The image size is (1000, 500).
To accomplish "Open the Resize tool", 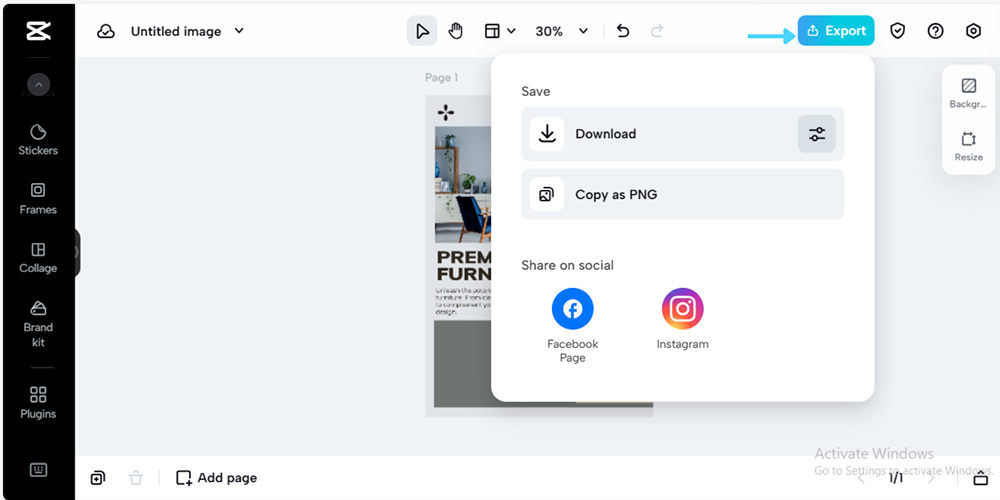I will point(968,146).
